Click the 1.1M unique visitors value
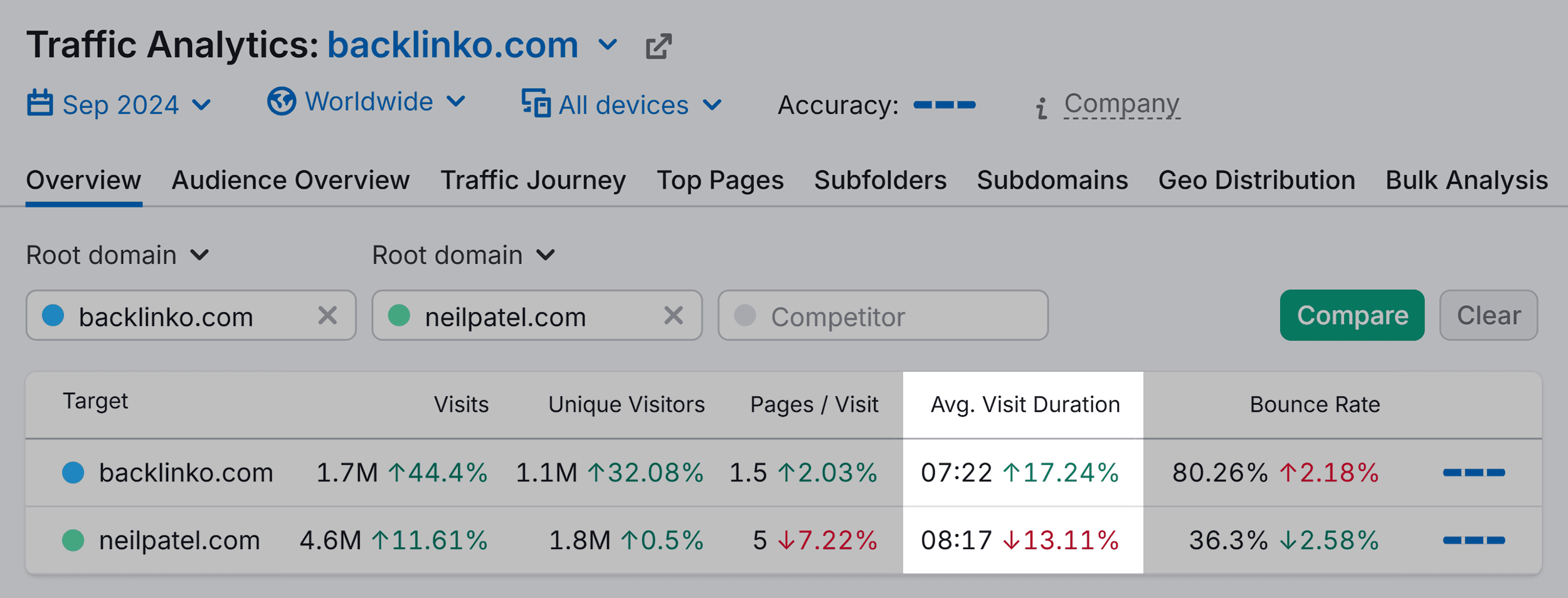Viewport: 1568px width, 598px height. click(x=546, y=473)
